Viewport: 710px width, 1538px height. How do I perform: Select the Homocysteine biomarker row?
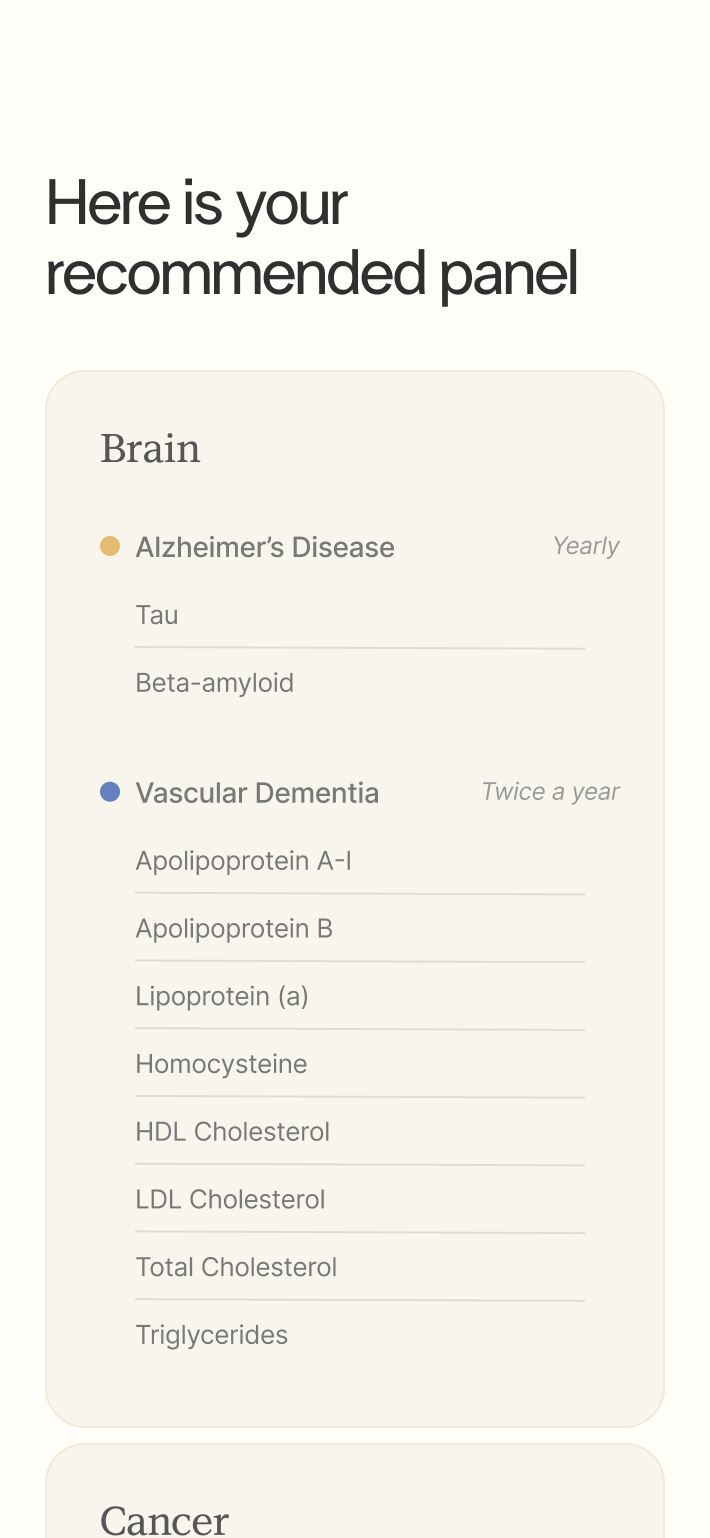tap(221, 1063)
